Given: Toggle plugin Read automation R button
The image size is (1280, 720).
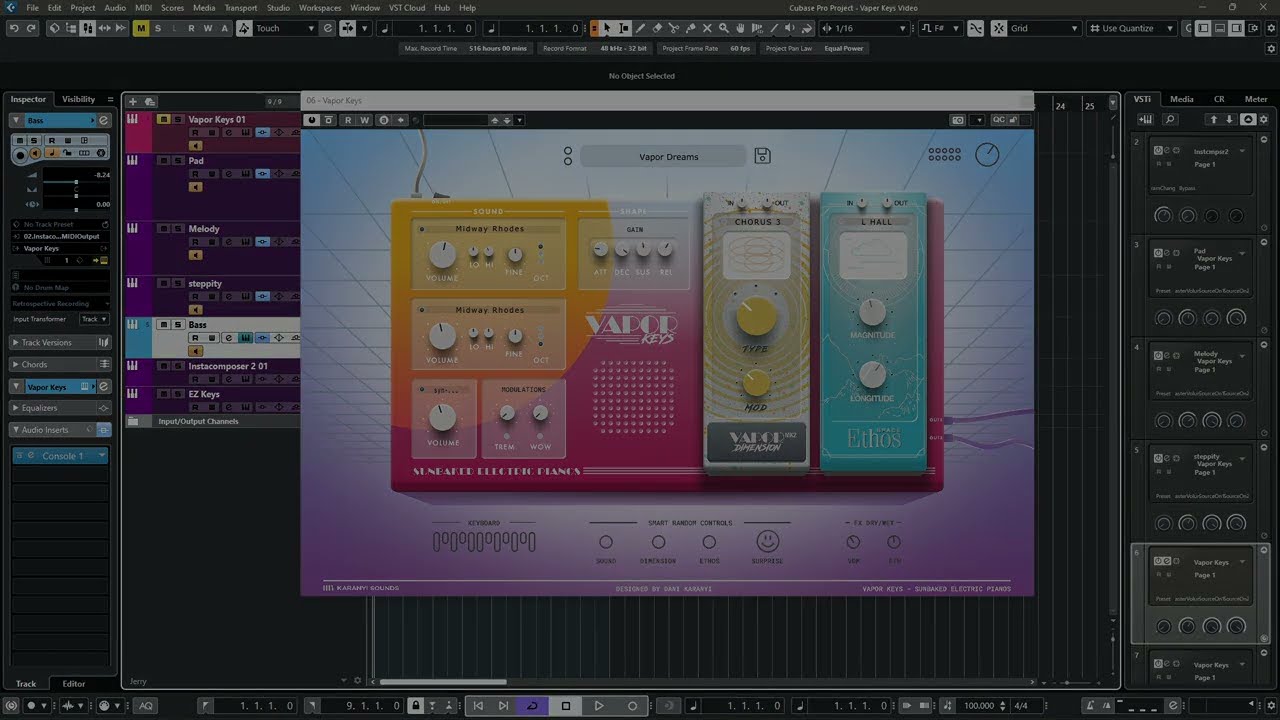Looking at the screenshot, I should click(x=347, y=120).
